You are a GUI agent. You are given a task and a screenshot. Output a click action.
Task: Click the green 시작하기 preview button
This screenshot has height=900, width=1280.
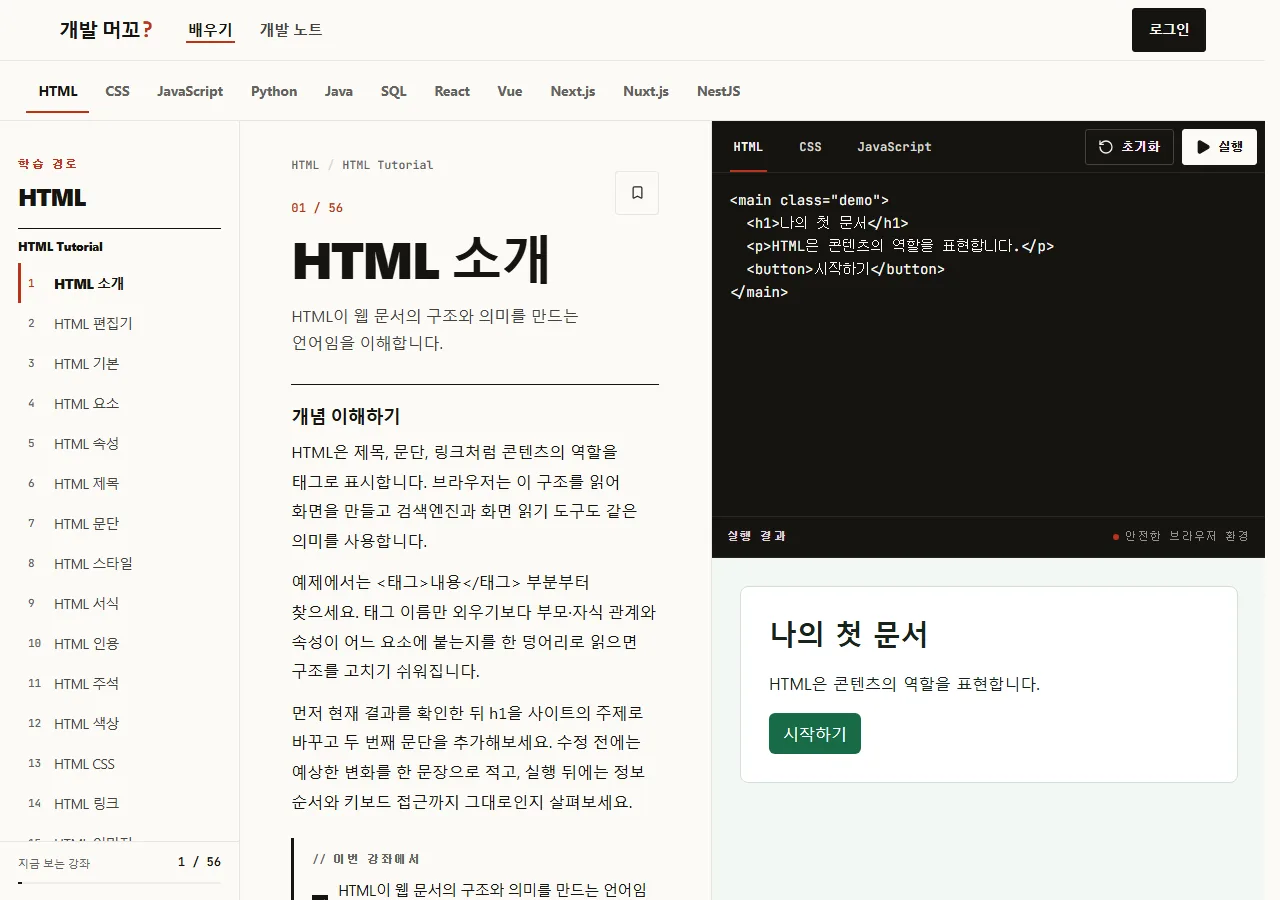pos(815,733)
